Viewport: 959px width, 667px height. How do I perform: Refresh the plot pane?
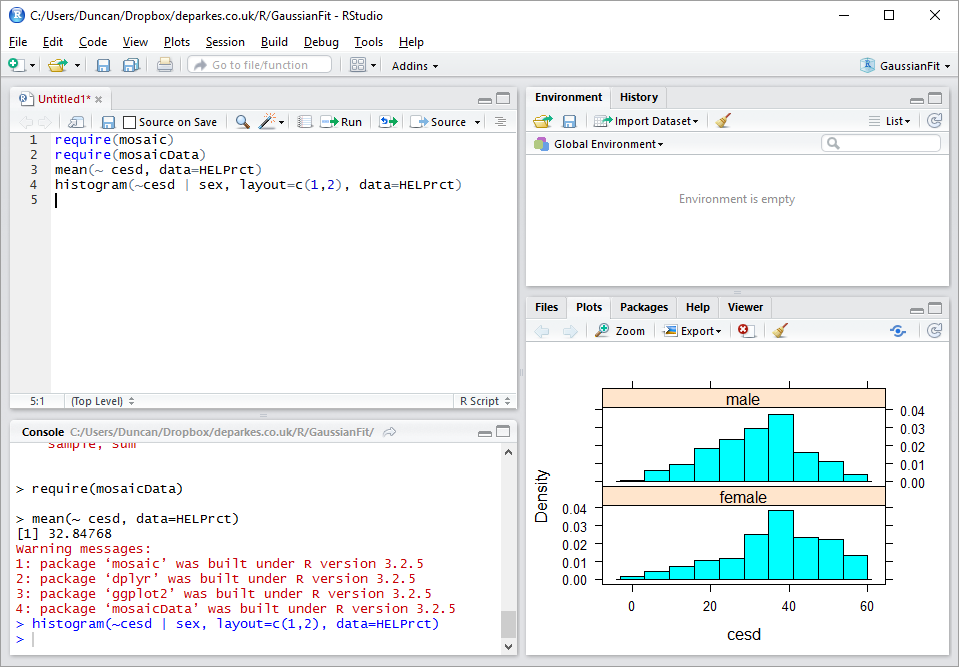click(x=932, y=330)
